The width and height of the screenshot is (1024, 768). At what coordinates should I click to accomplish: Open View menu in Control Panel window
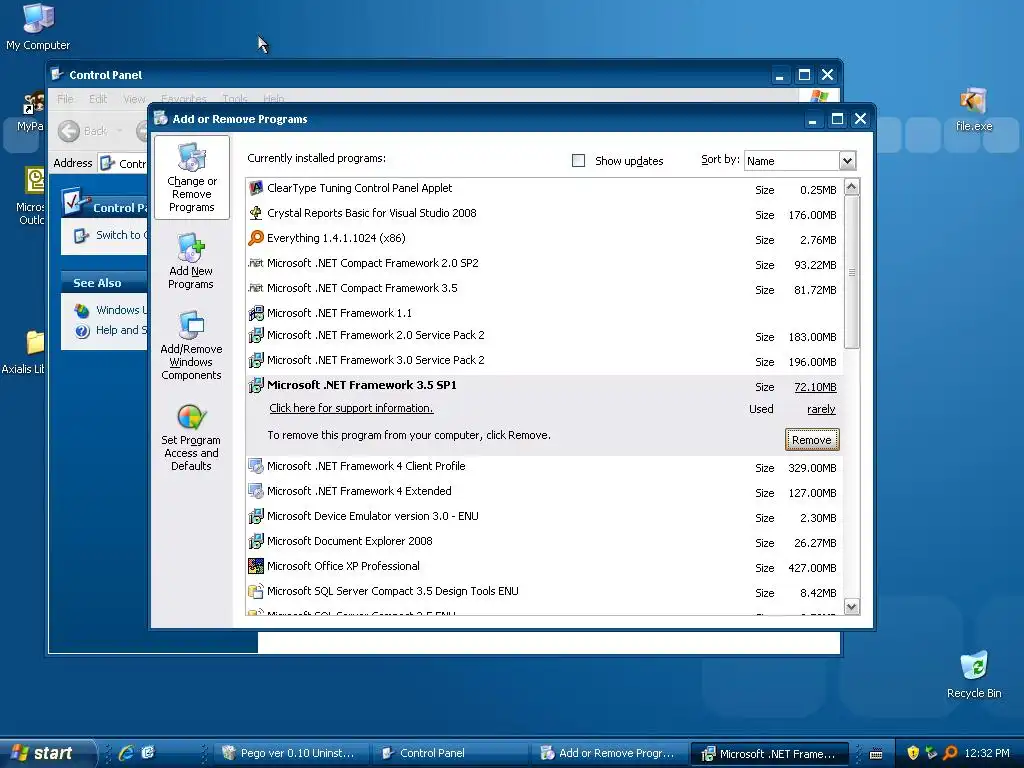pos(134,99)
